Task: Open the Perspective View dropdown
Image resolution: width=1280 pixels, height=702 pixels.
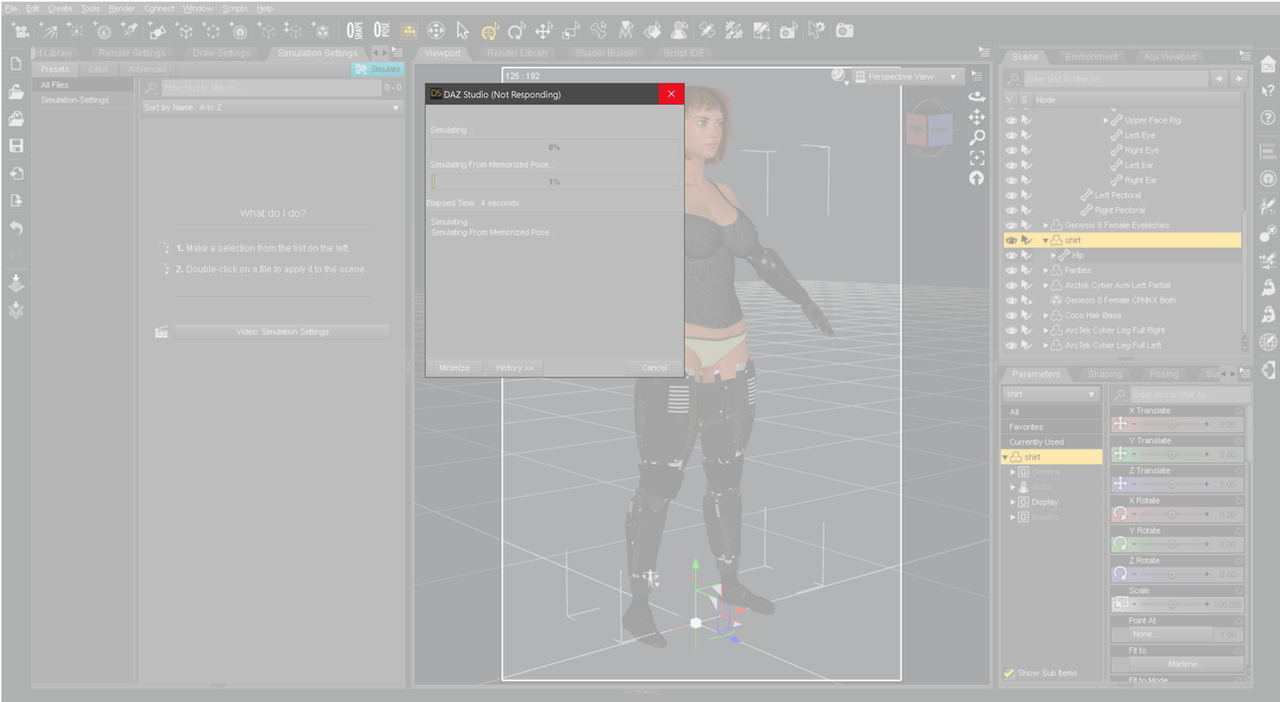Action: pos(907,77)
